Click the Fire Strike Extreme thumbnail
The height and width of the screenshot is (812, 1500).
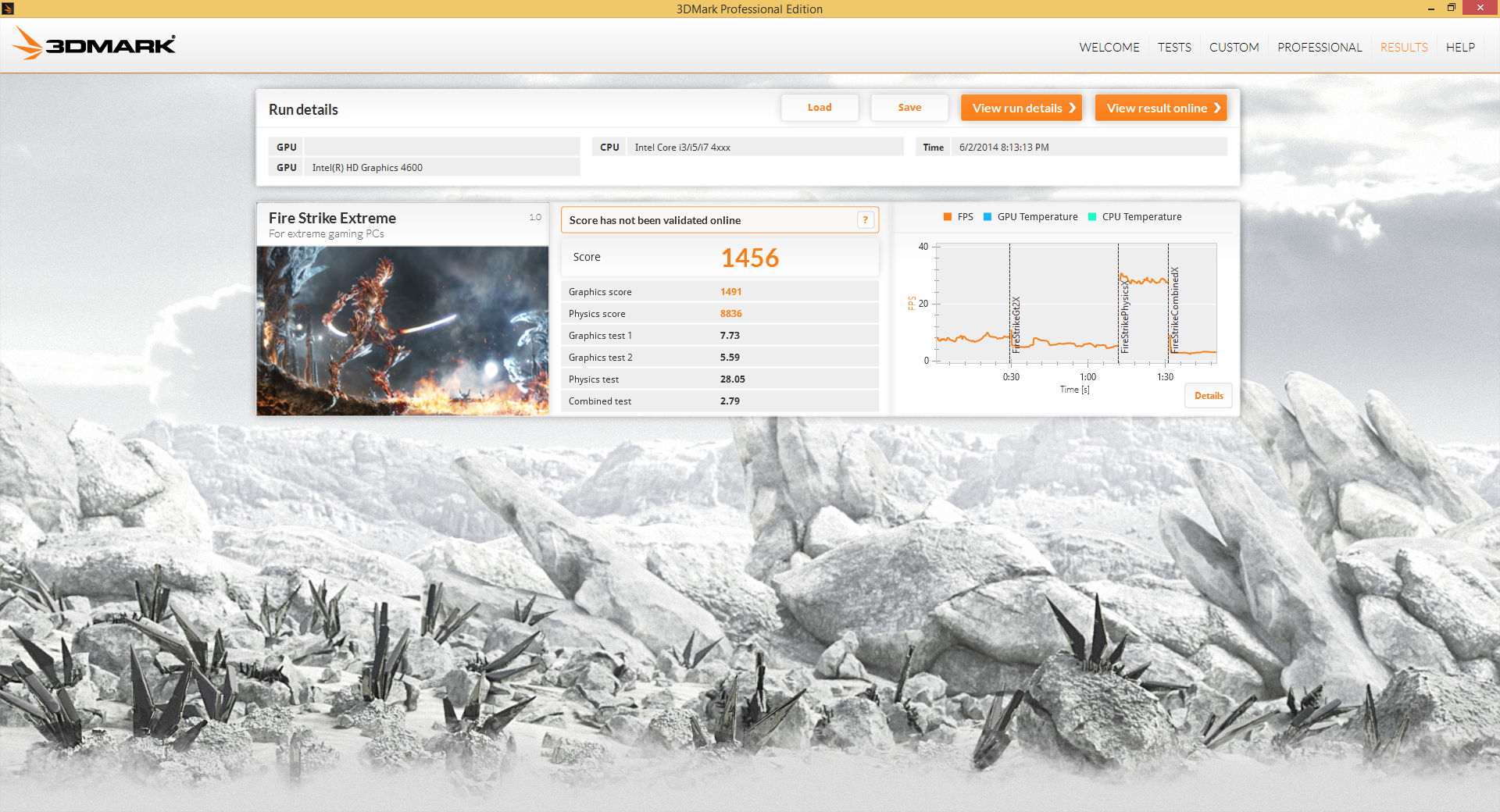pyautogui.click(x=402, y=331)
